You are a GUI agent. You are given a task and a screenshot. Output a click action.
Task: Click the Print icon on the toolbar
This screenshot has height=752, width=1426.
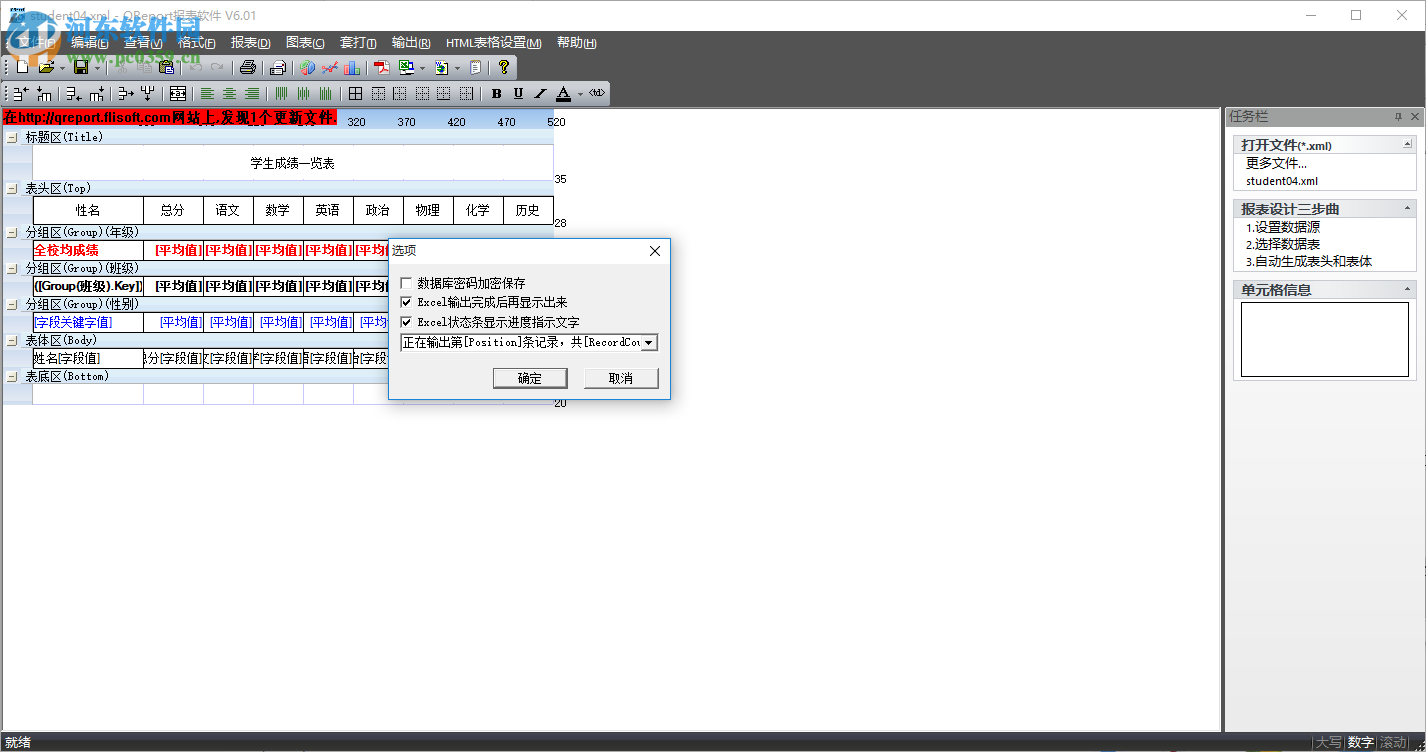tap(248, 67)
